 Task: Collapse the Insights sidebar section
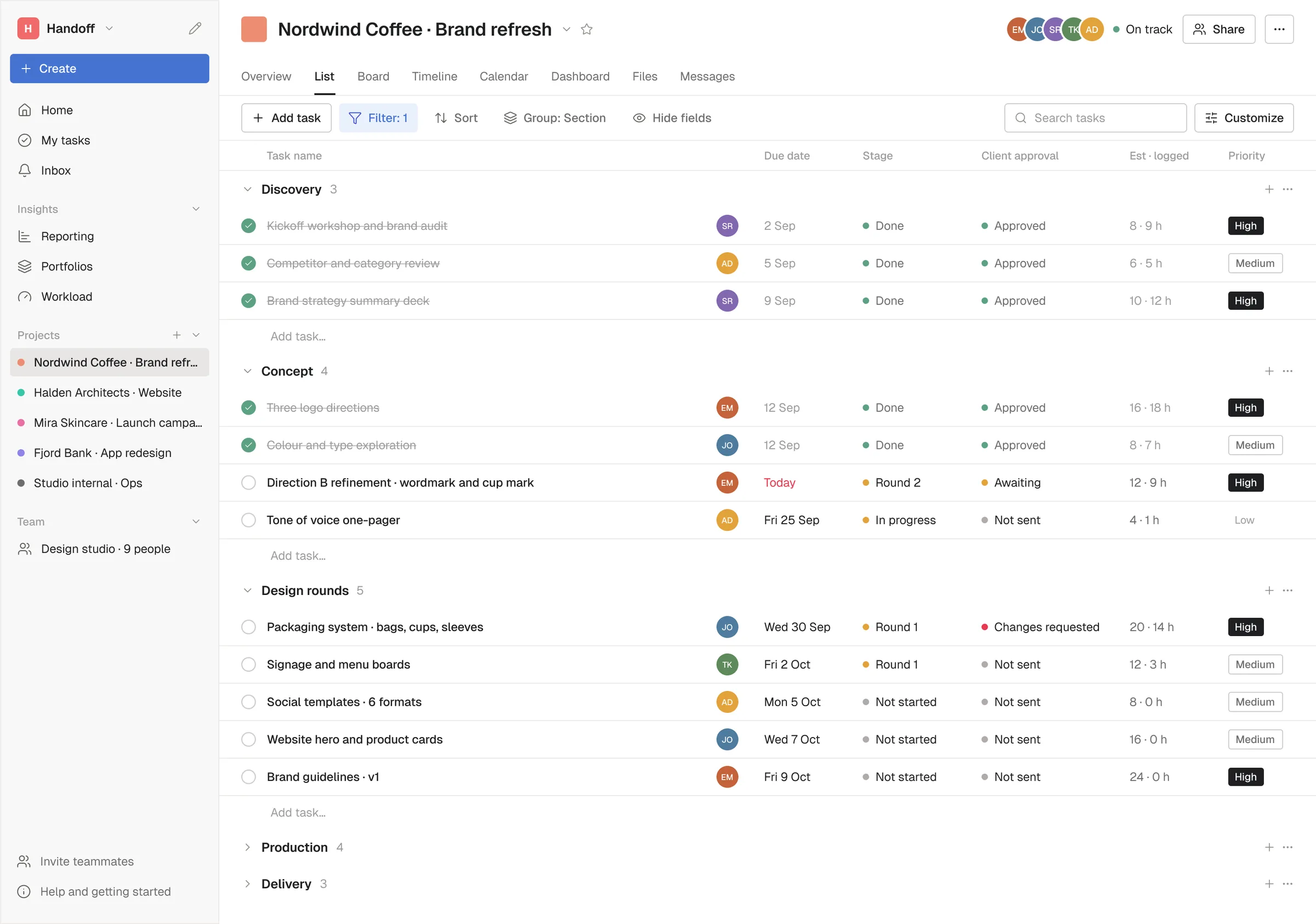[x=196, y=208]
